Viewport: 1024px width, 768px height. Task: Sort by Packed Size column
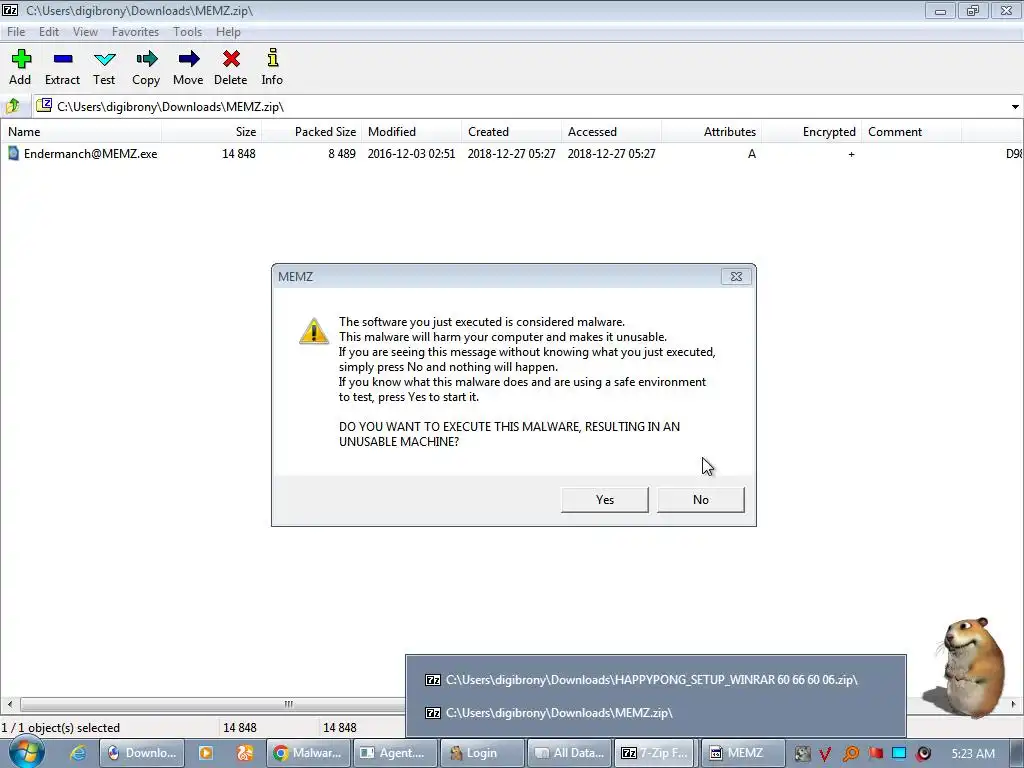pos(312,132)
